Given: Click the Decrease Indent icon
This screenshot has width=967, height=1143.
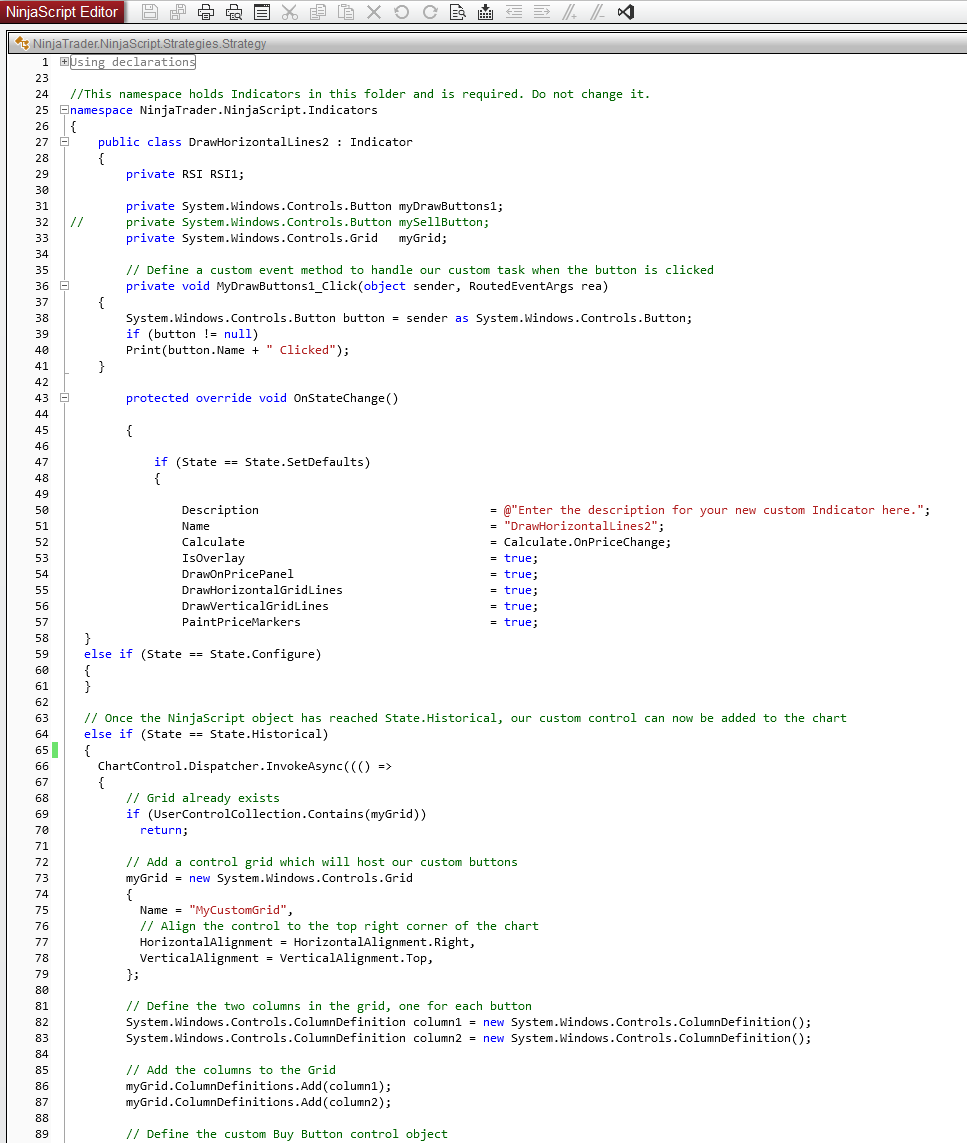Looking at the screenshot, I should [x=514, y=12].
